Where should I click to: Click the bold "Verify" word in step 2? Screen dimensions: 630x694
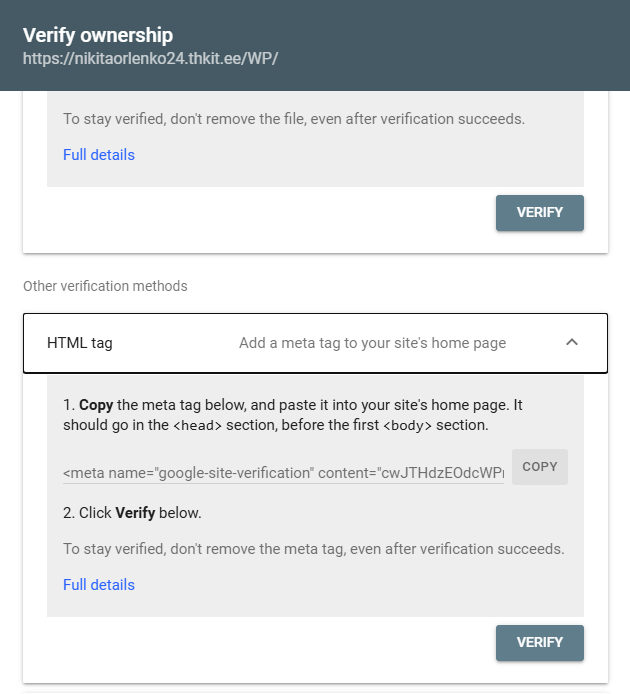135,513
